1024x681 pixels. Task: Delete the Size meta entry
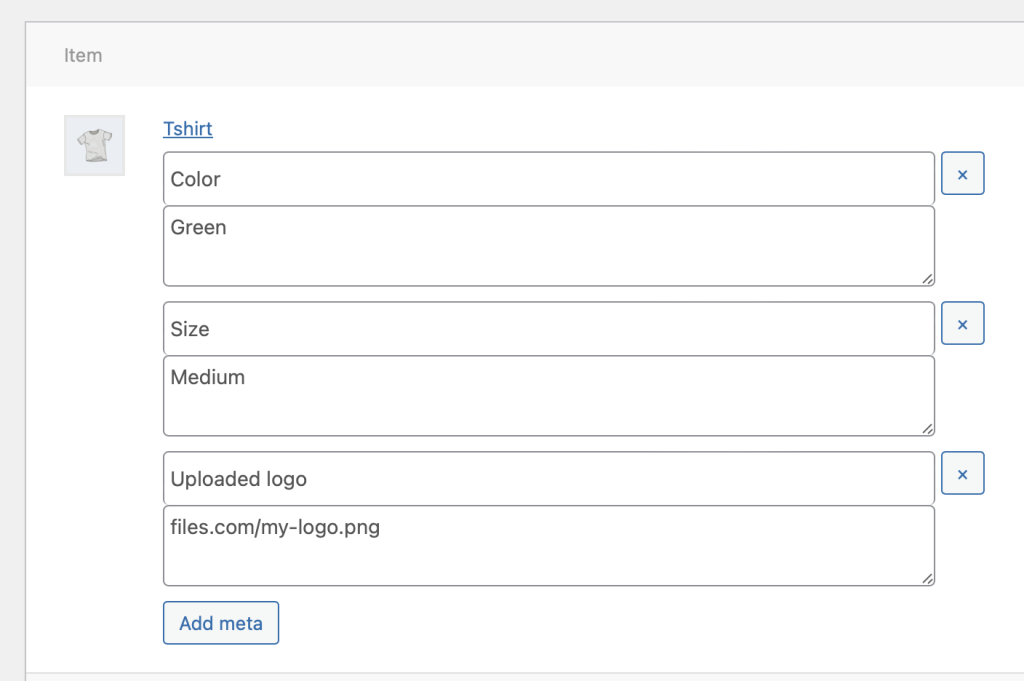[x=962, y=324]
